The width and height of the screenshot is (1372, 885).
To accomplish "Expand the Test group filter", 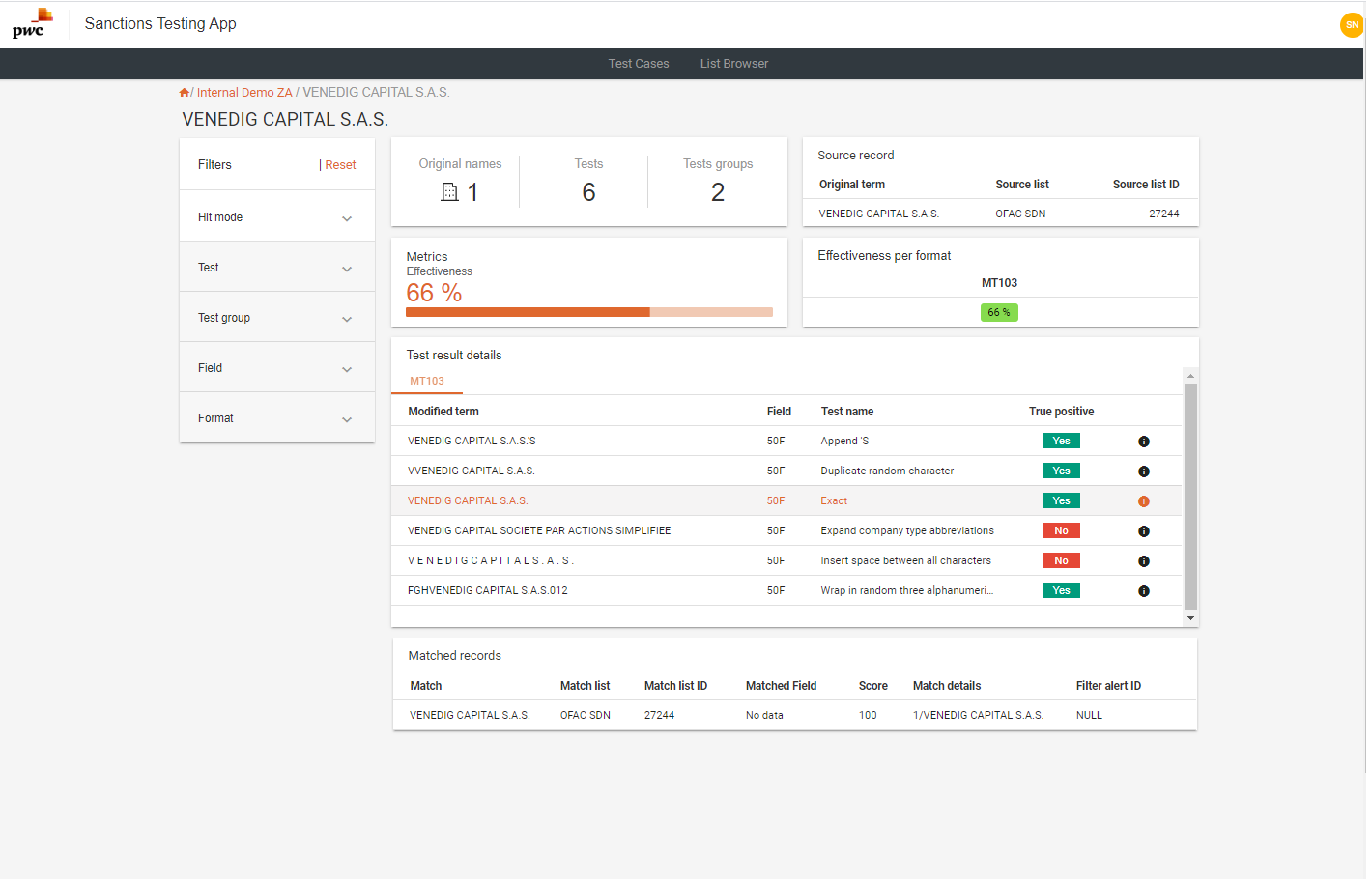I will (346, 319).
